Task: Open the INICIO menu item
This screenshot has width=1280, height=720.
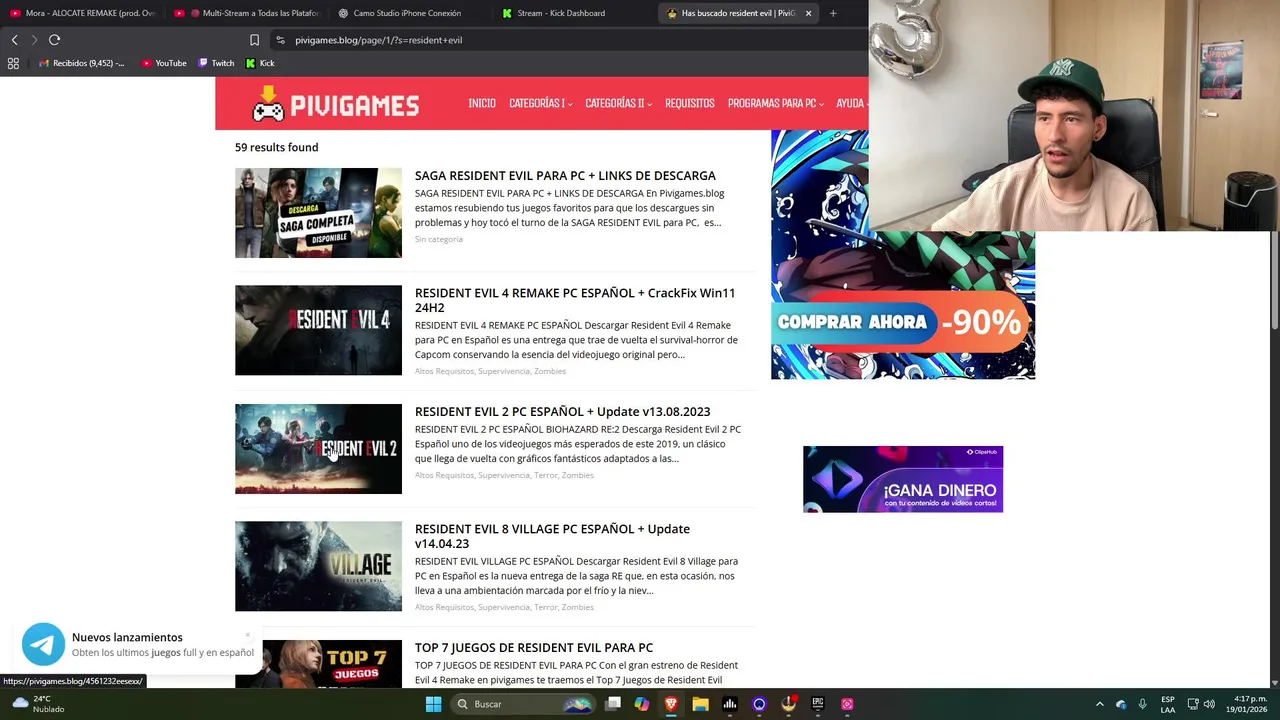Action: pyautogui.click(x=482, y=104)
